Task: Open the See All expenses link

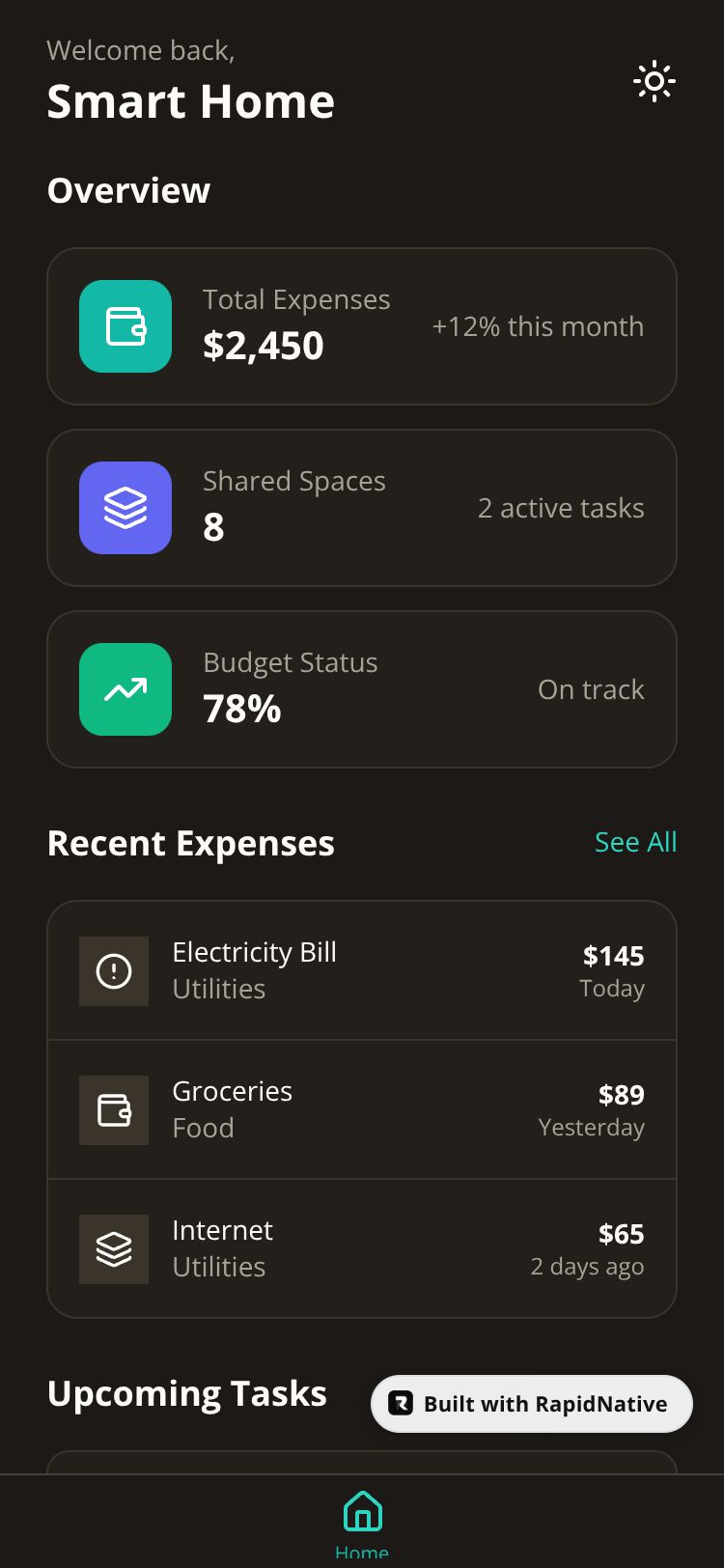Action: (635, 842)
